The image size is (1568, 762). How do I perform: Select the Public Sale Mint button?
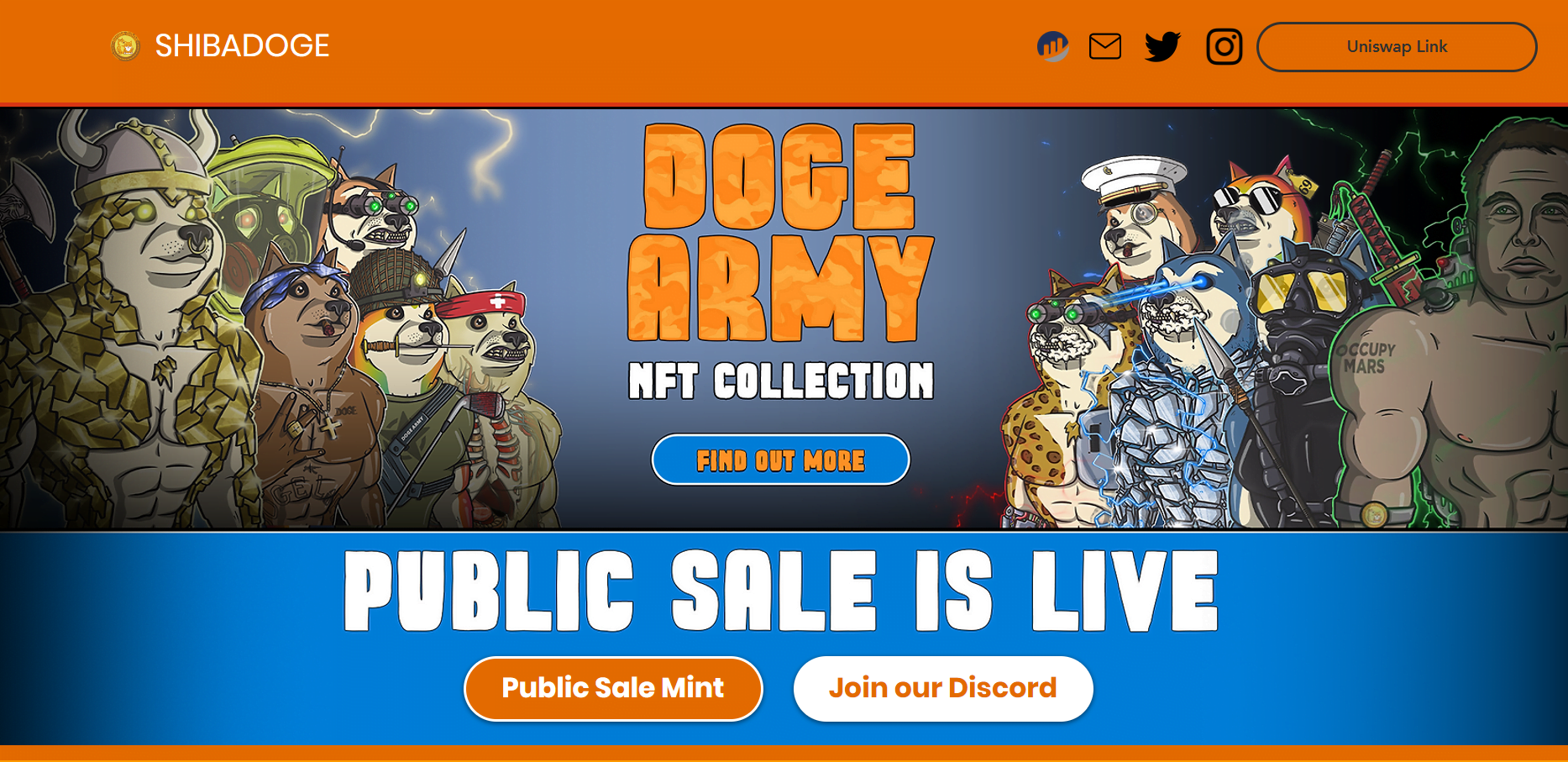(x=613, y=688)
